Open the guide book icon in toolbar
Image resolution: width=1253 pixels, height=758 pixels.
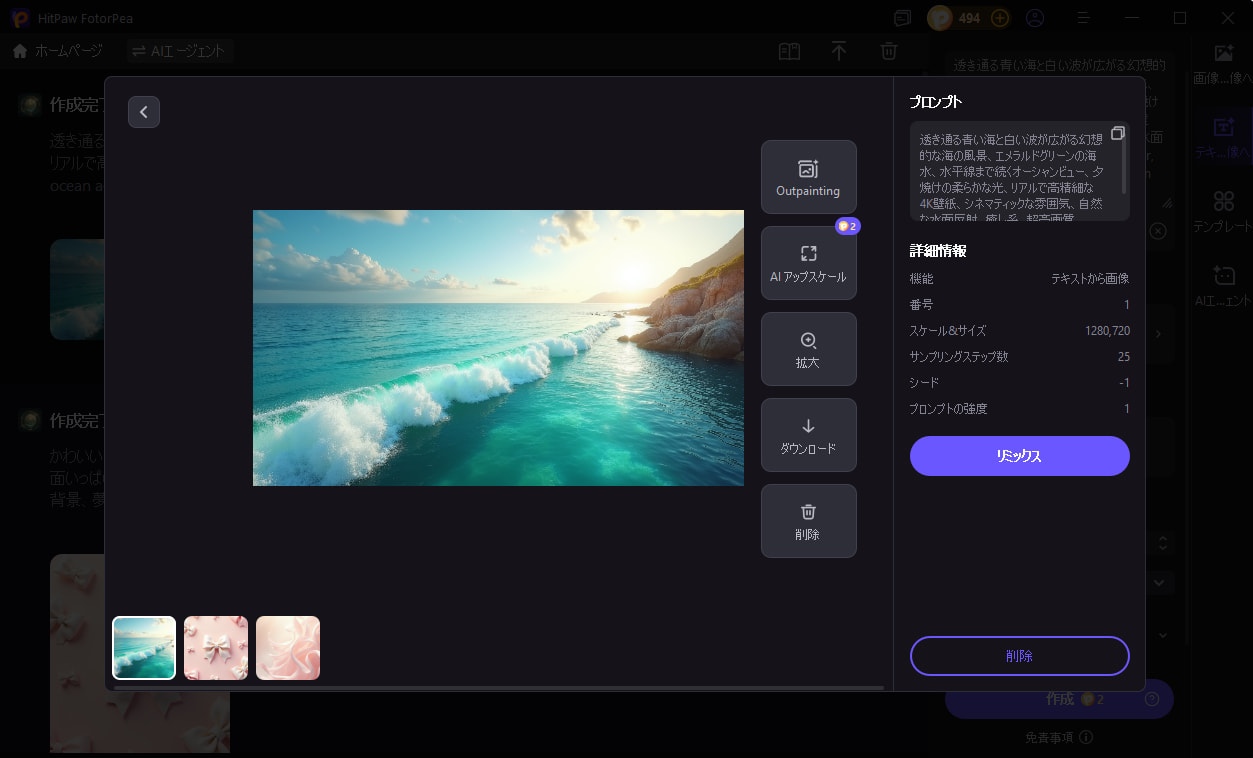(x=789, y=51)
